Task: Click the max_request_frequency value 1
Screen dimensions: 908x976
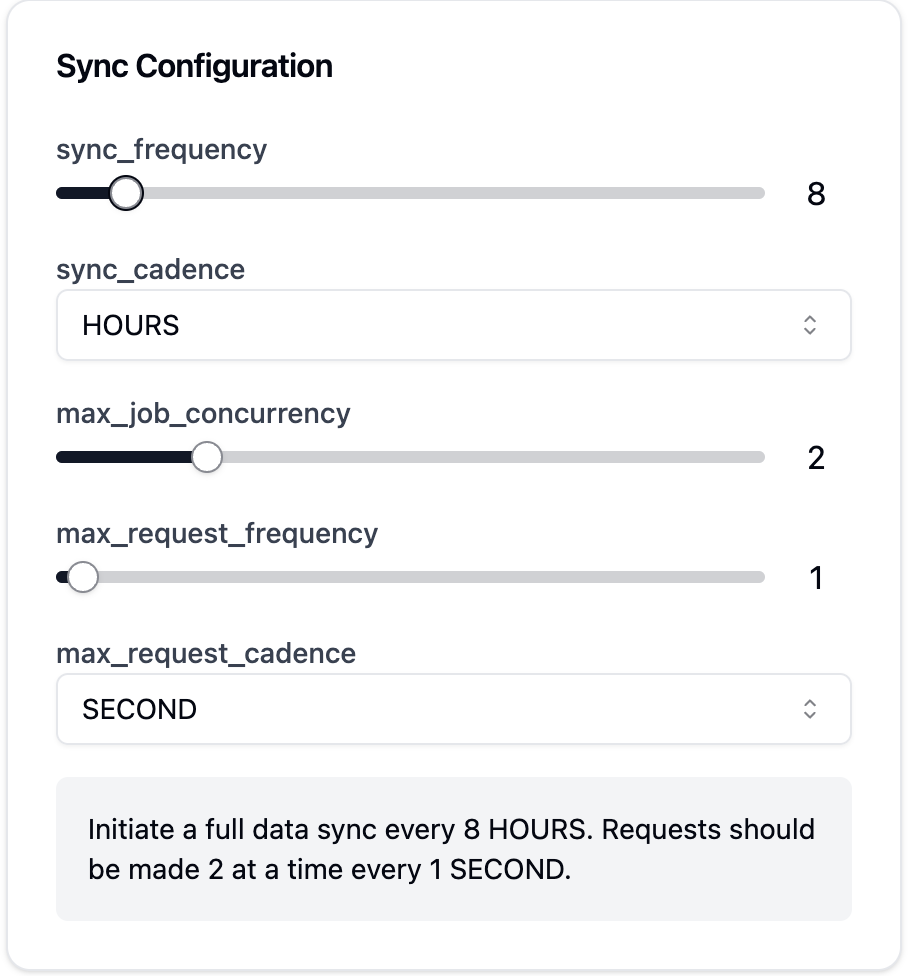Action: tap(816, 578)
